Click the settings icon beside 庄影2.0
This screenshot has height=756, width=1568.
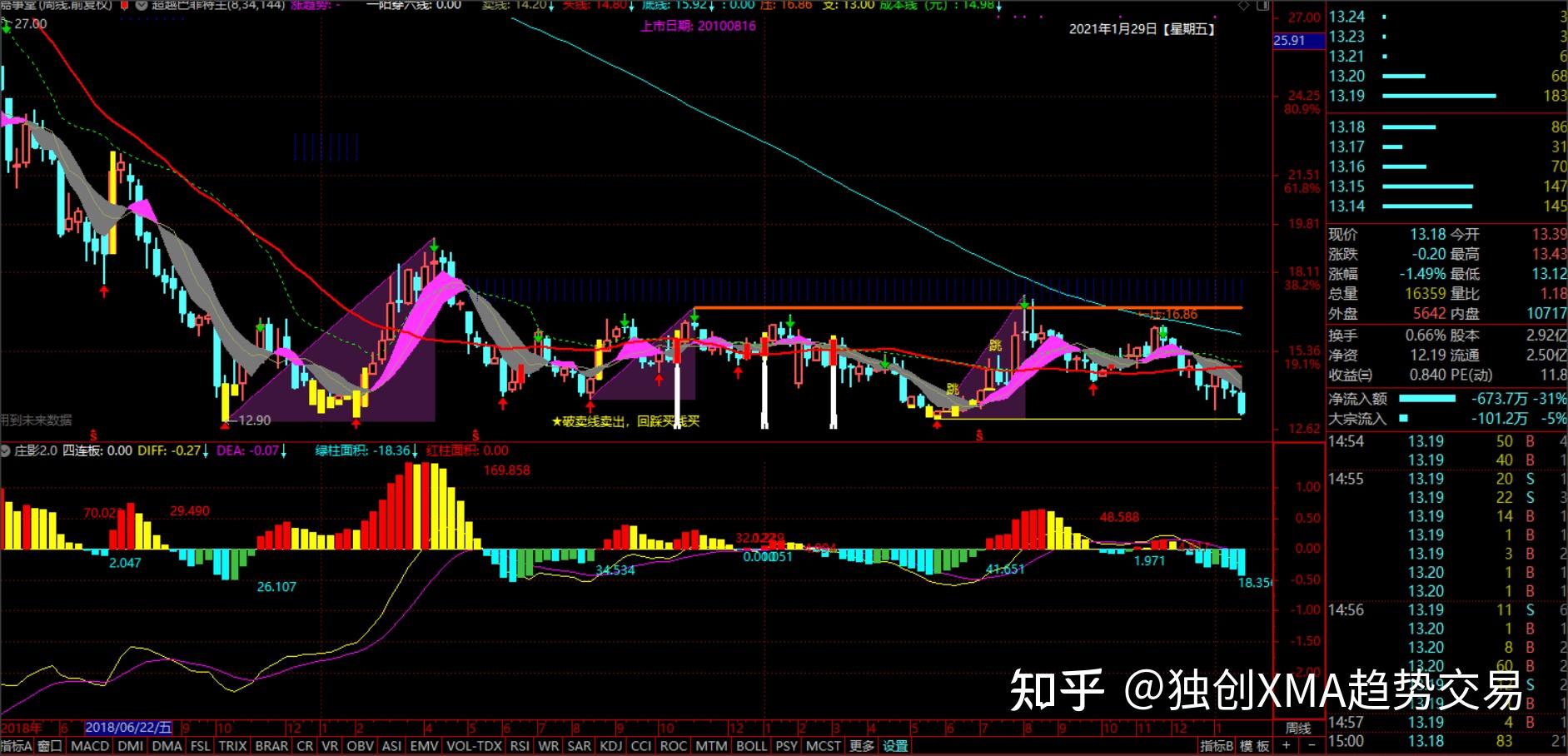6,450
